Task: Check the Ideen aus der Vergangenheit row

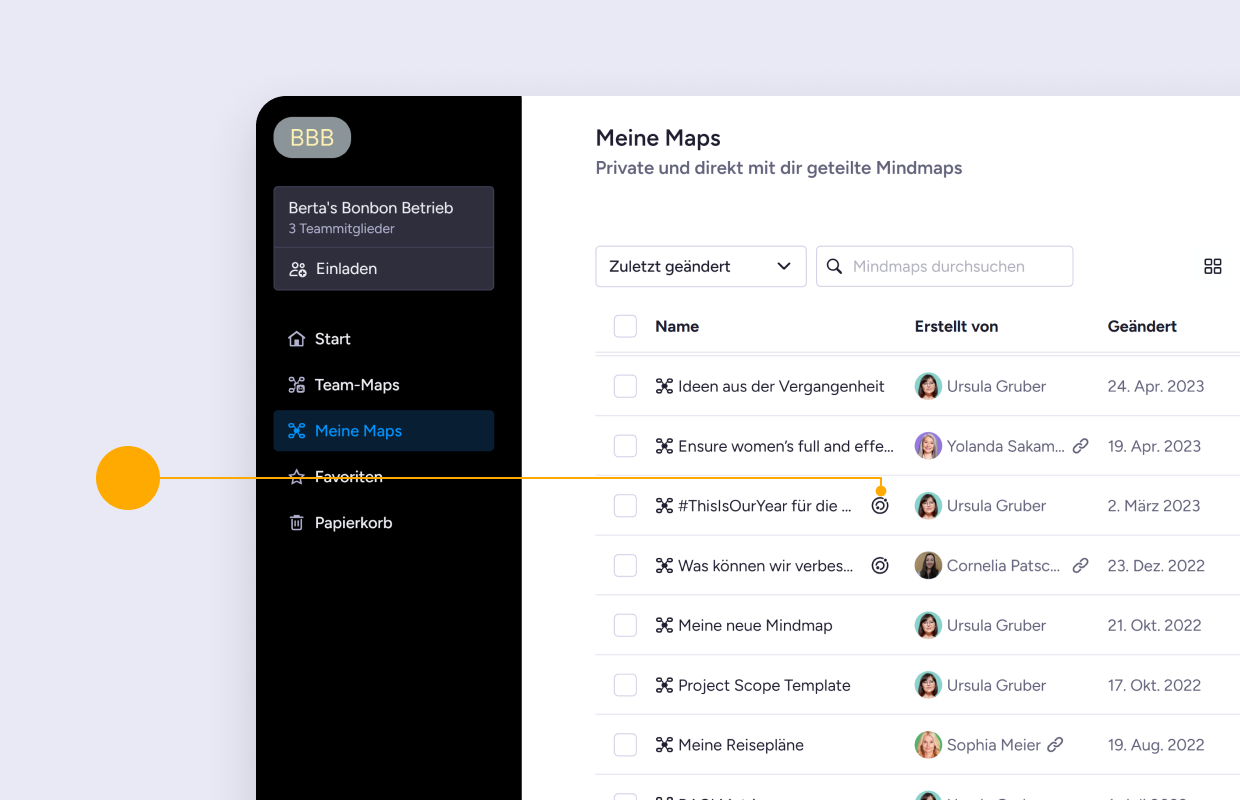Action: tap(625, 386)
